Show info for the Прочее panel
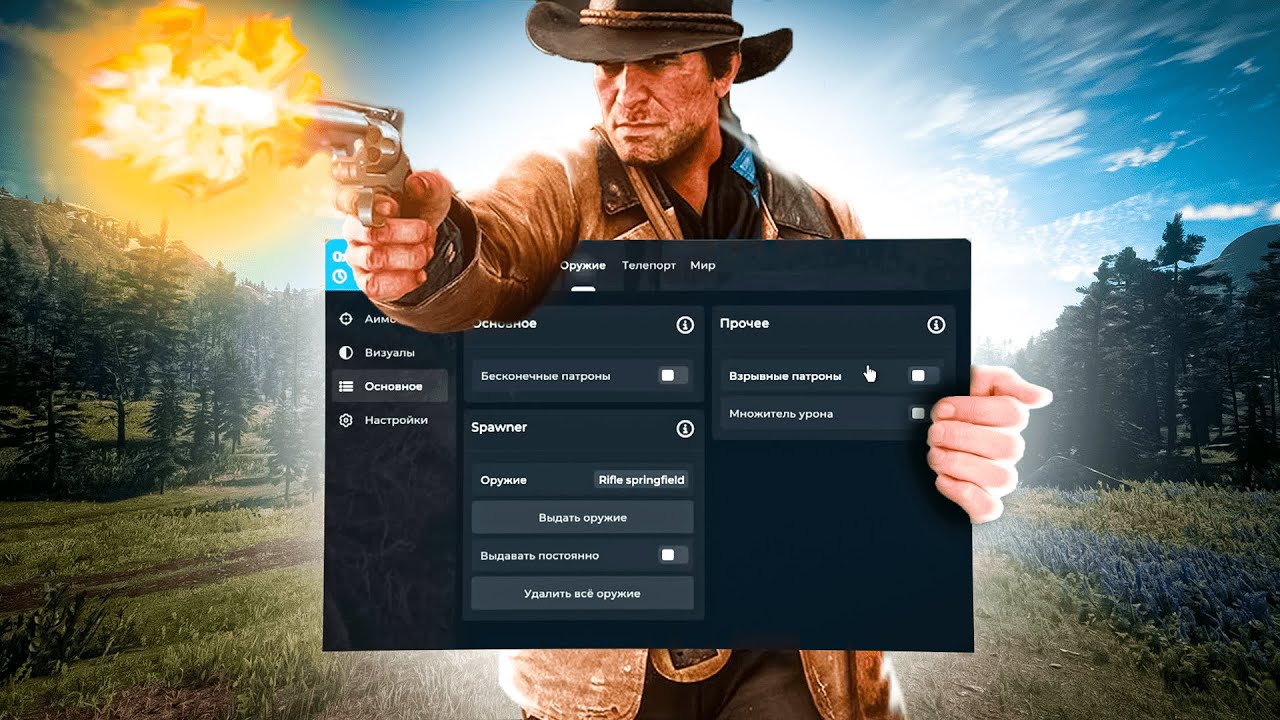 point(936,325)
